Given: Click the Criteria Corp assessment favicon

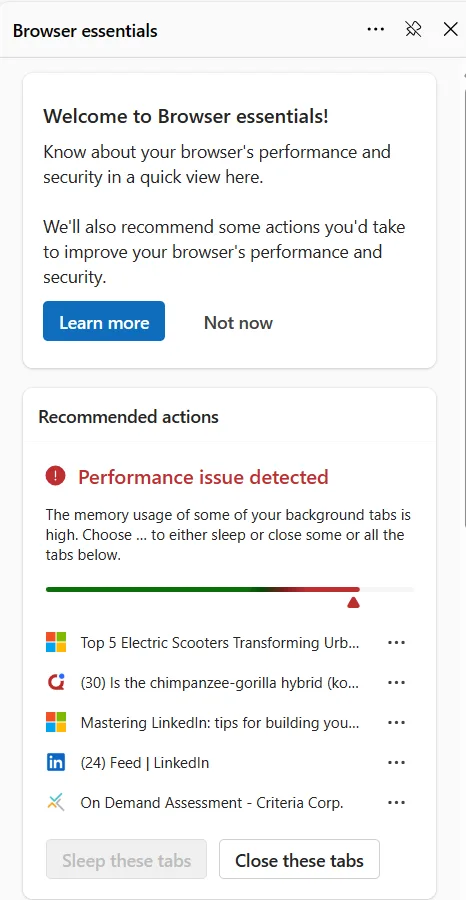Looking at the screenshot, I should click(56, 802).
